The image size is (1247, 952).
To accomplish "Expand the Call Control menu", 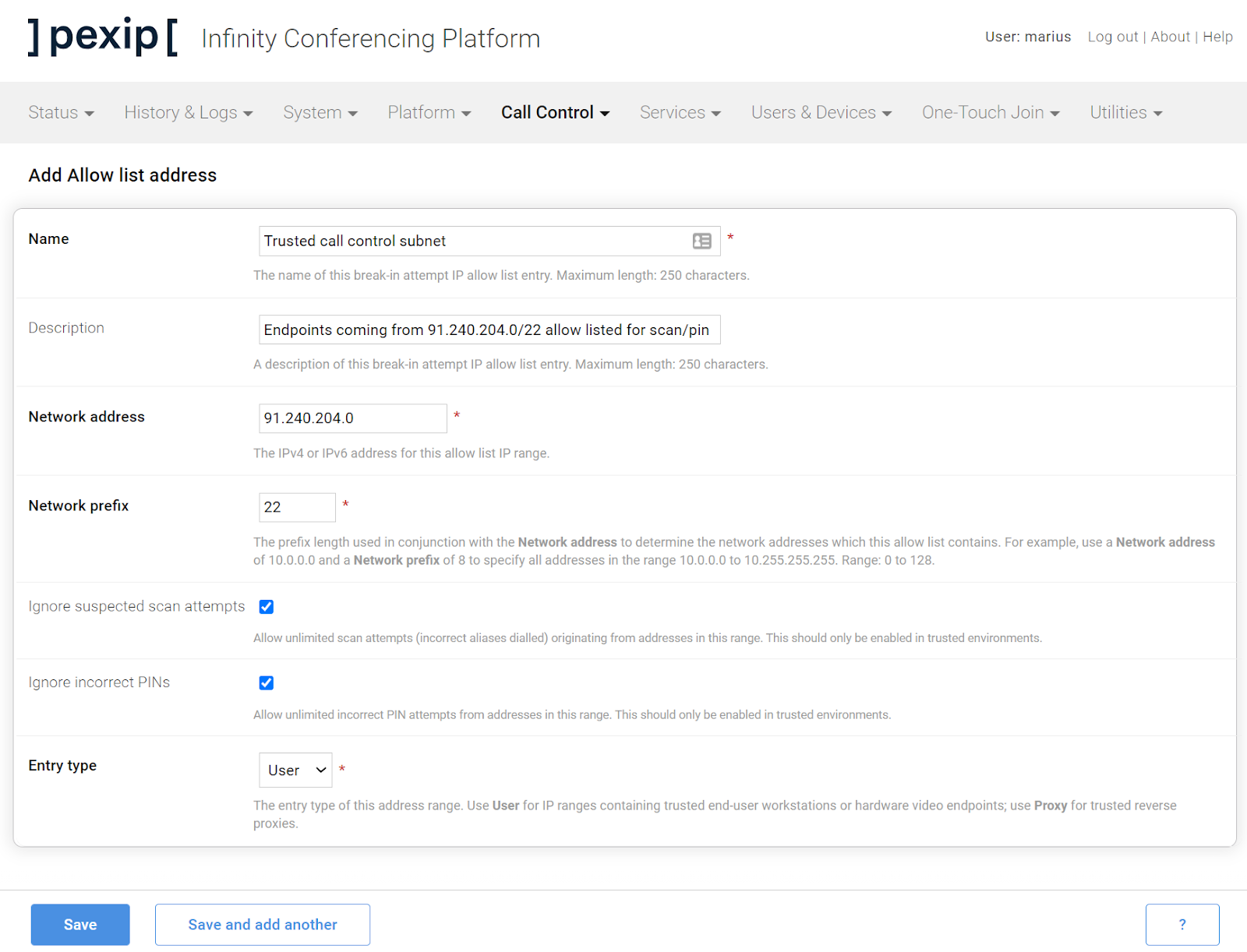I will pos(554,112).
